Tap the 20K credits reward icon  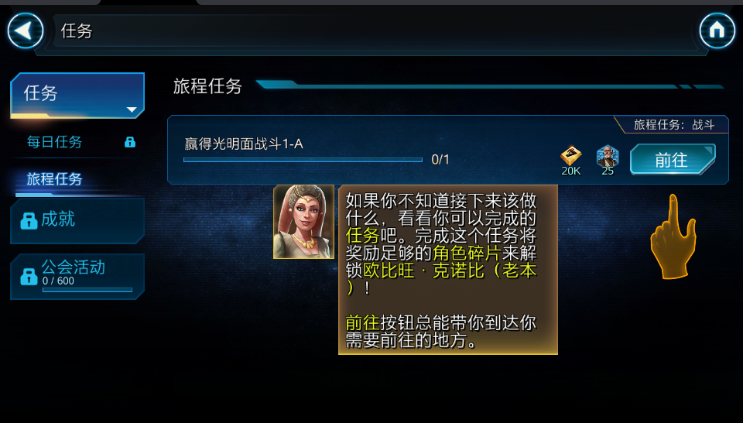[x=571, y=156]
